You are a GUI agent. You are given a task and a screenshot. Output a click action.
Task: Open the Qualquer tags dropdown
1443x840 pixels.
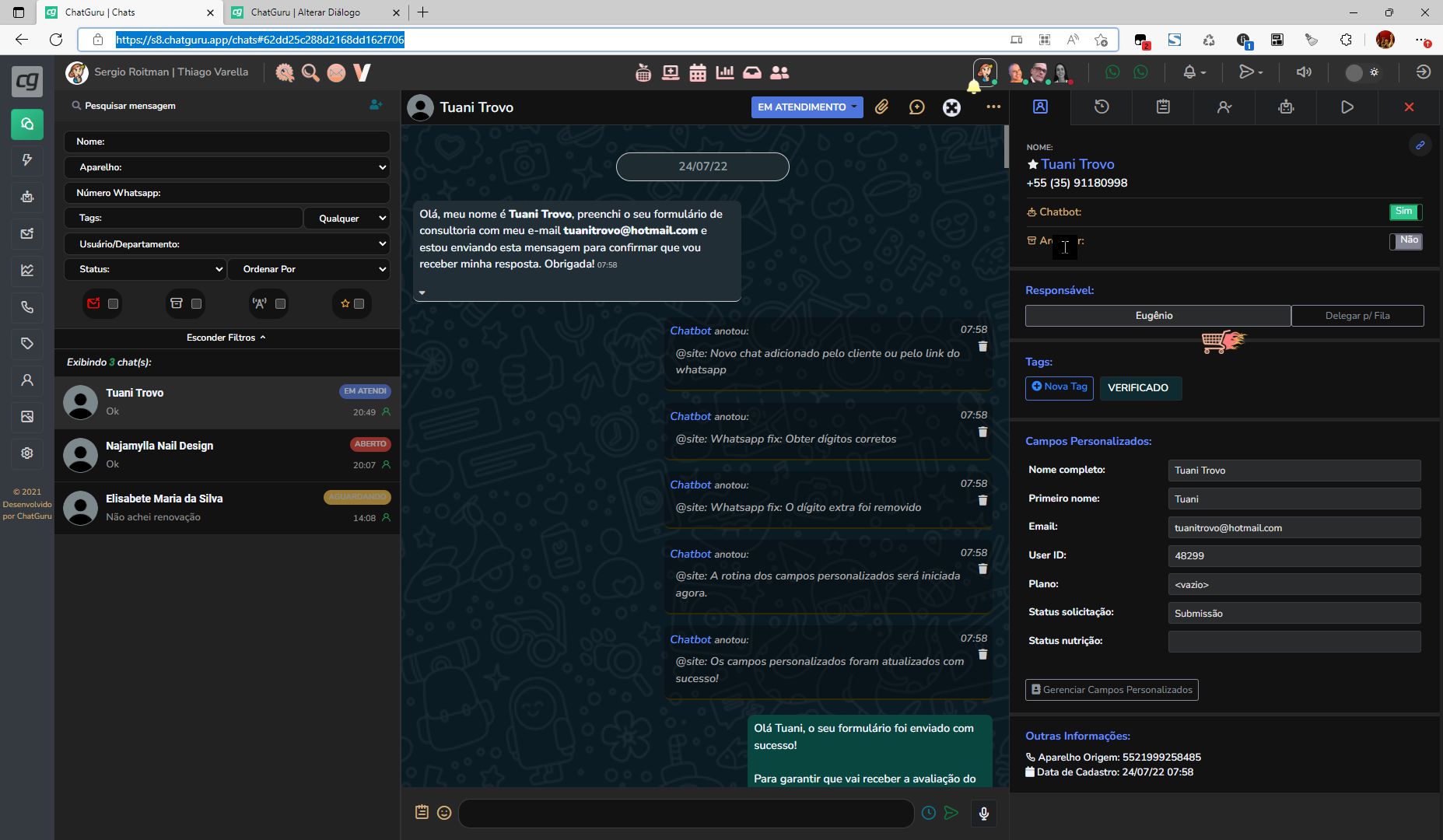pos(347,219)
